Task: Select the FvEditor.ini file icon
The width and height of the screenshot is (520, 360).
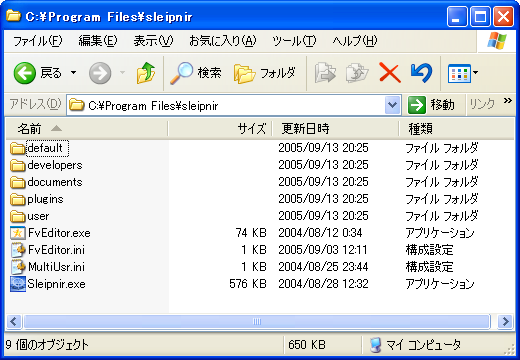Action: [18, 250]
